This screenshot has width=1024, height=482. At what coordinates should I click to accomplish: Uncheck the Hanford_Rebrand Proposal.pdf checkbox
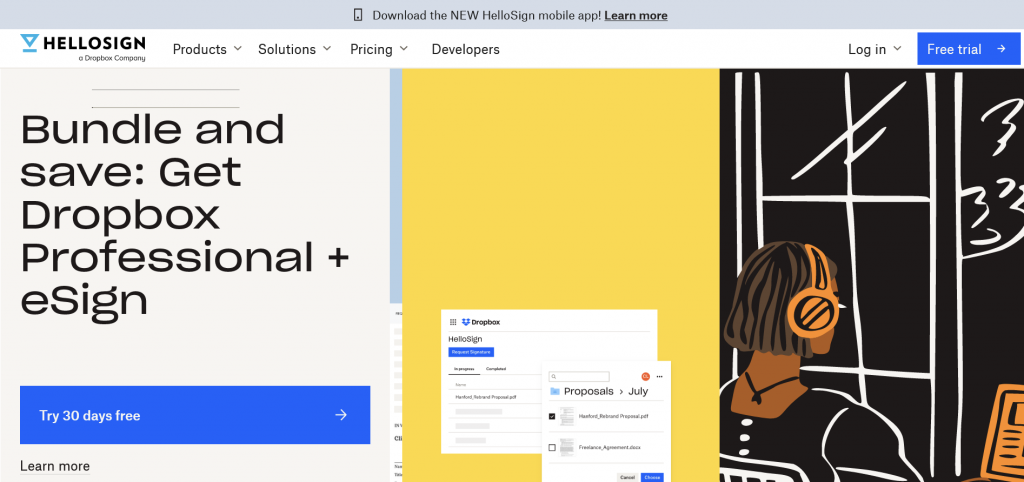click(552, 416)
